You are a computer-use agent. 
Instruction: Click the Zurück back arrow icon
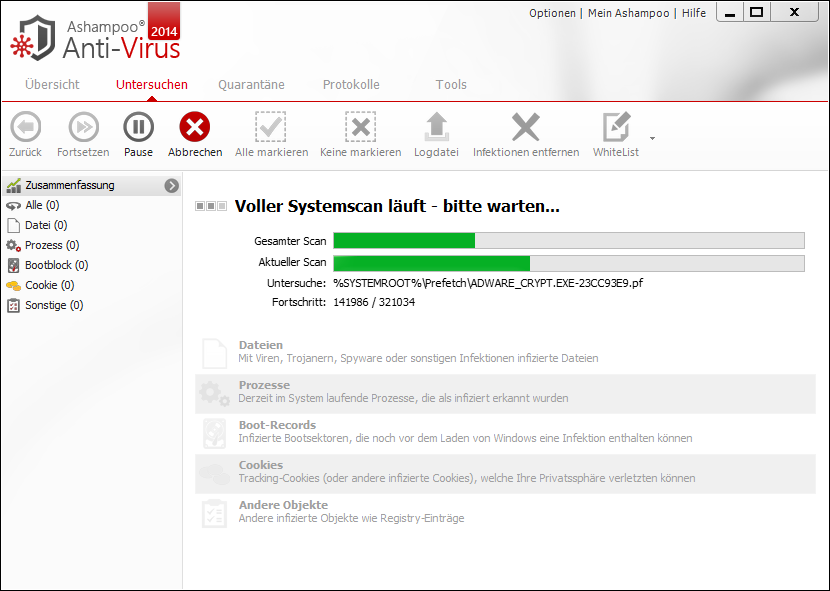(25, 127)
